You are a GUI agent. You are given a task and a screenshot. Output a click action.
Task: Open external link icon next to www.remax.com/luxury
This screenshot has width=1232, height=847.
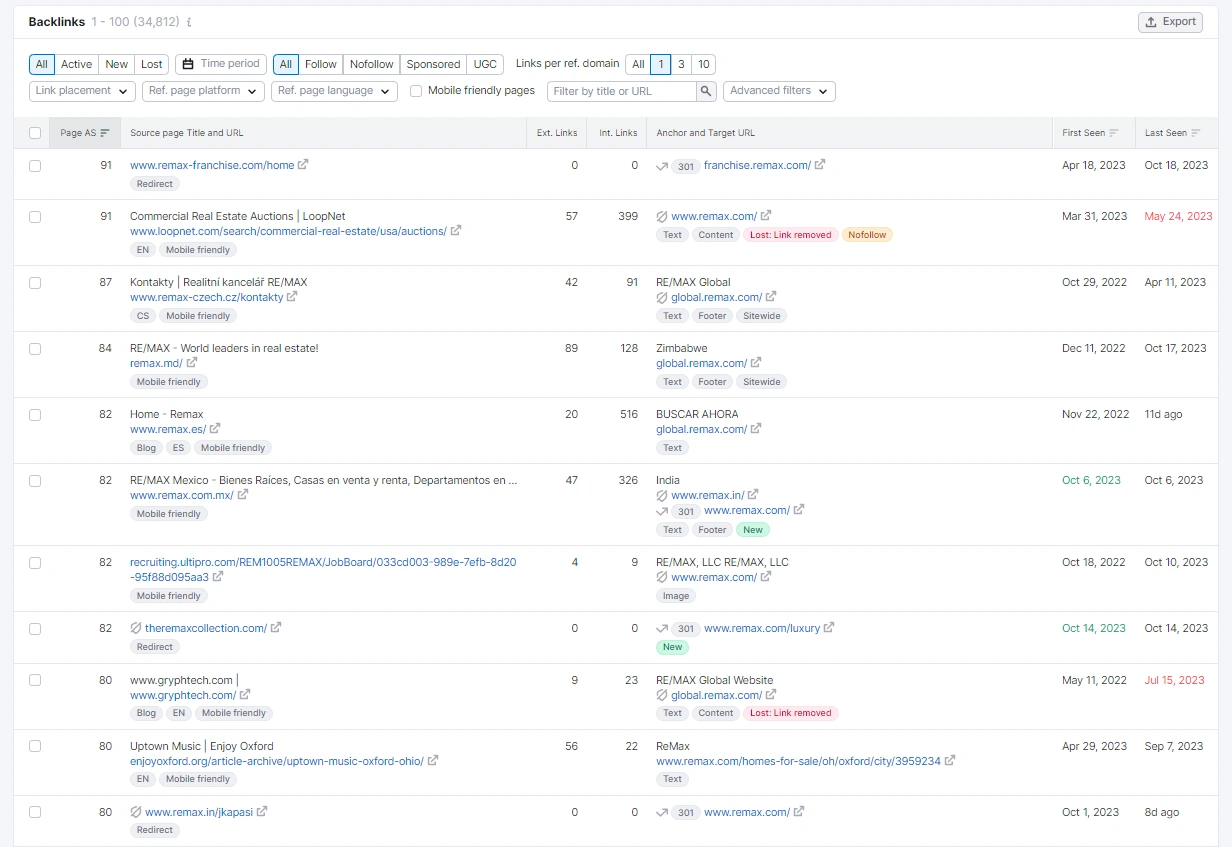click(x=829, y=628)
